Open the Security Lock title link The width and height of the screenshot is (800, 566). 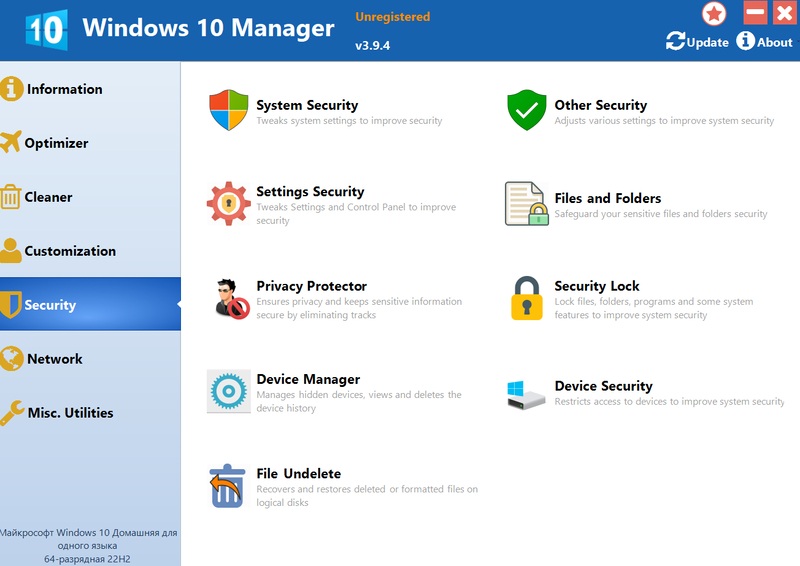click(597, 286)
